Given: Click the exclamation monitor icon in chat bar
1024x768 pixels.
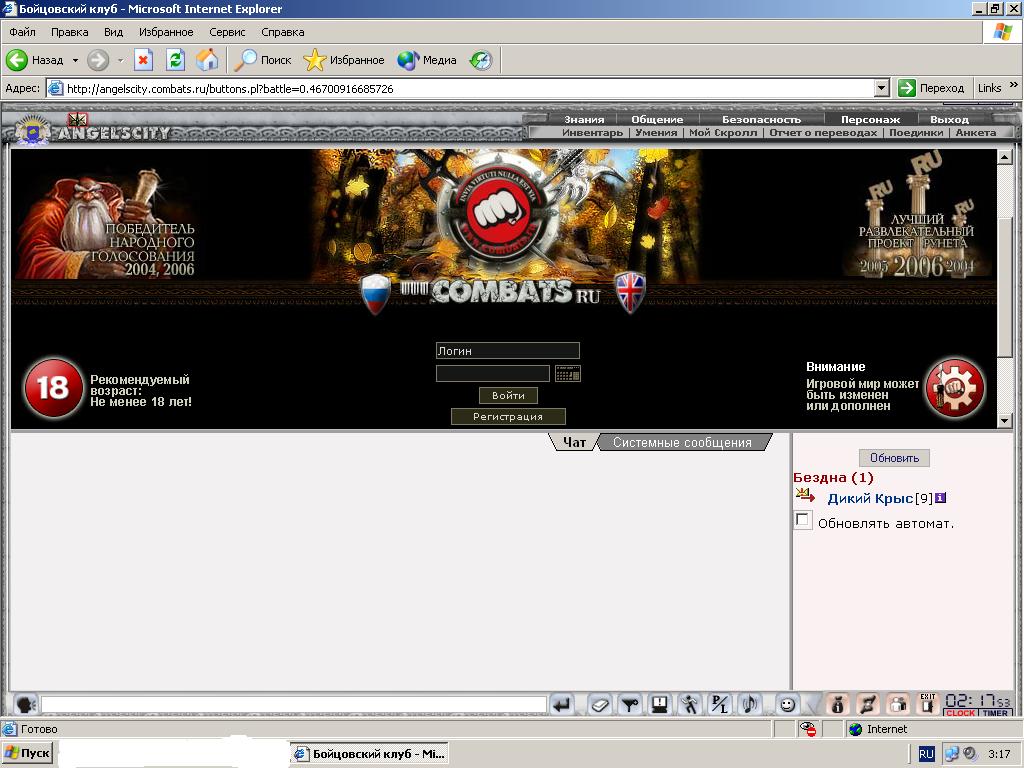Looking at the screenshot, I should [x=660, y=705].
